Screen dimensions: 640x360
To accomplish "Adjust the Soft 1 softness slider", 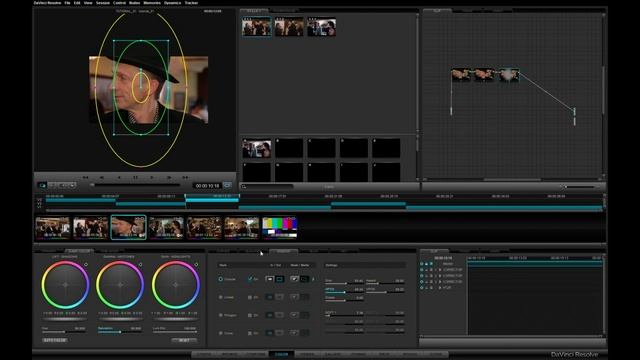I will (x=344, y=316).
